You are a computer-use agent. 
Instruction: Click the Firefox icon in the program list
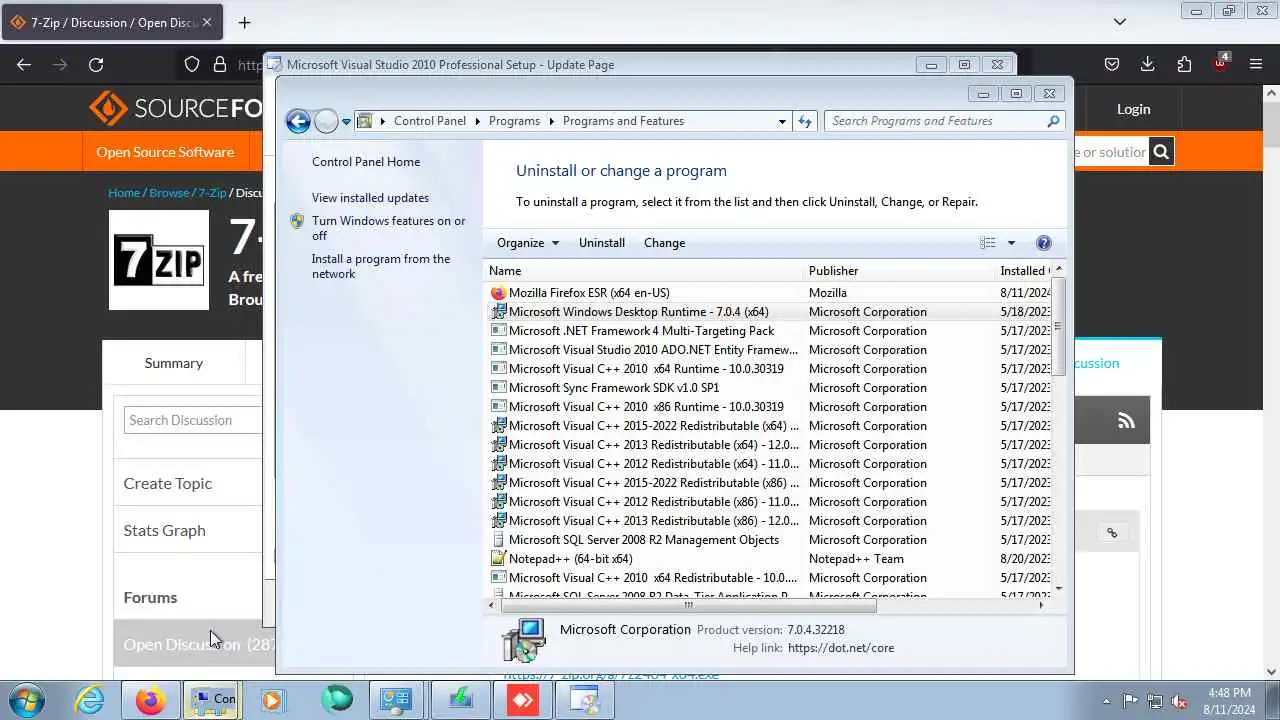click(x=498, y=293)
